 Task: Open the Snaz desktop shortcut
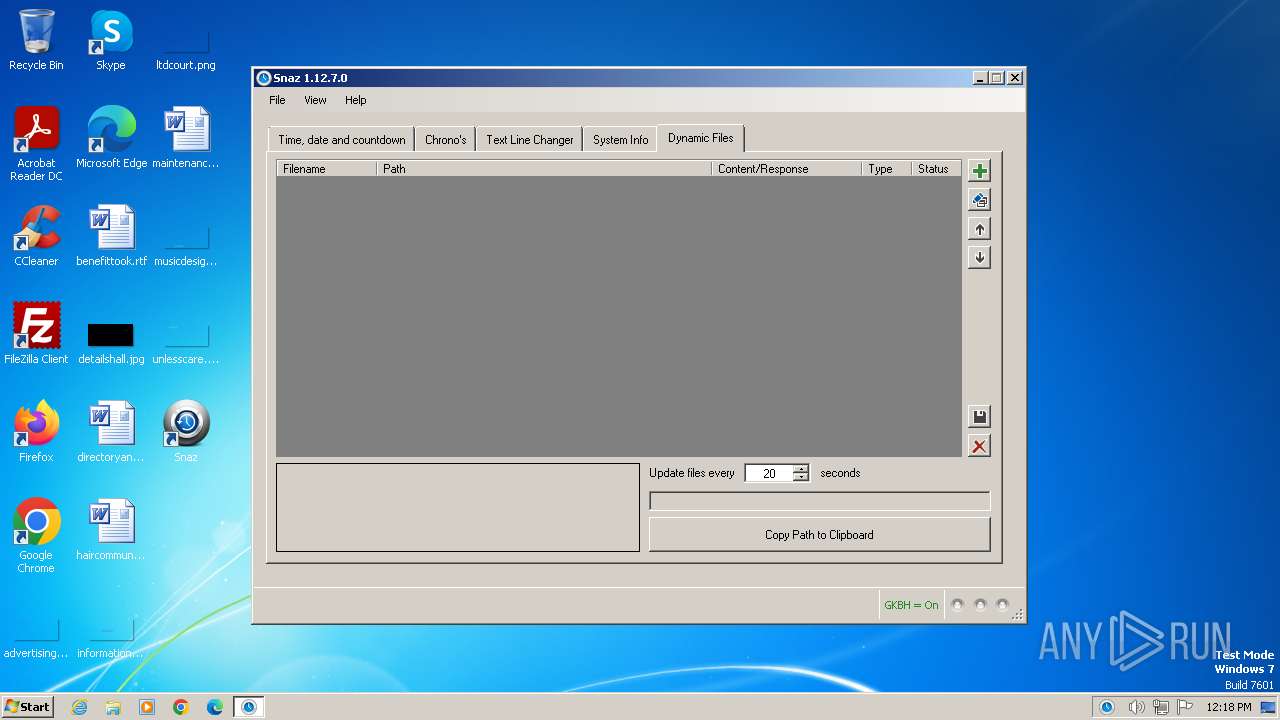pyautogui.click(x=186, y=432)
